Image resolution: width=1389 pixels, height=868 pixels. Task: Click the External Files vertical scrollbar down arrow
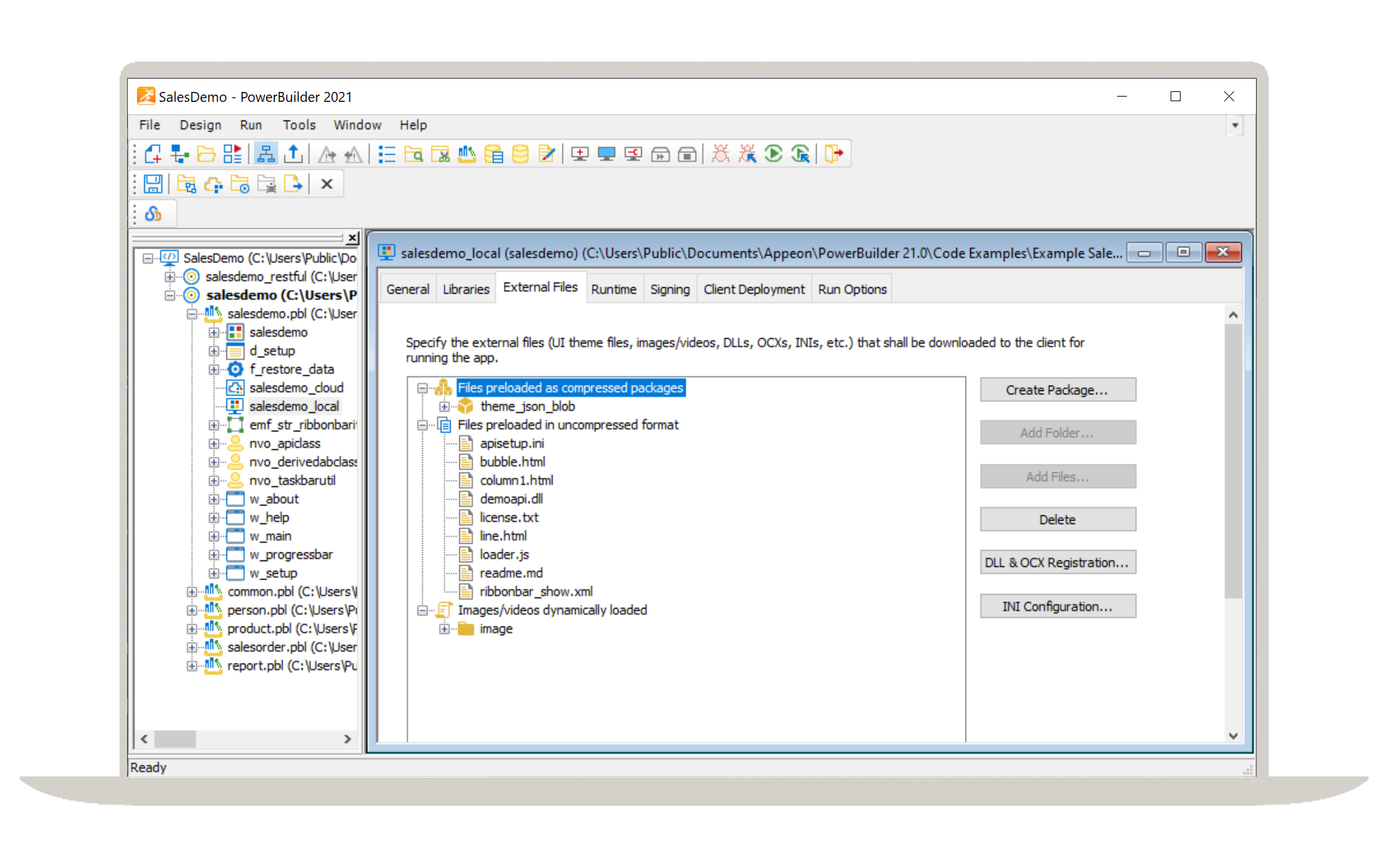tap(1233, 736)
